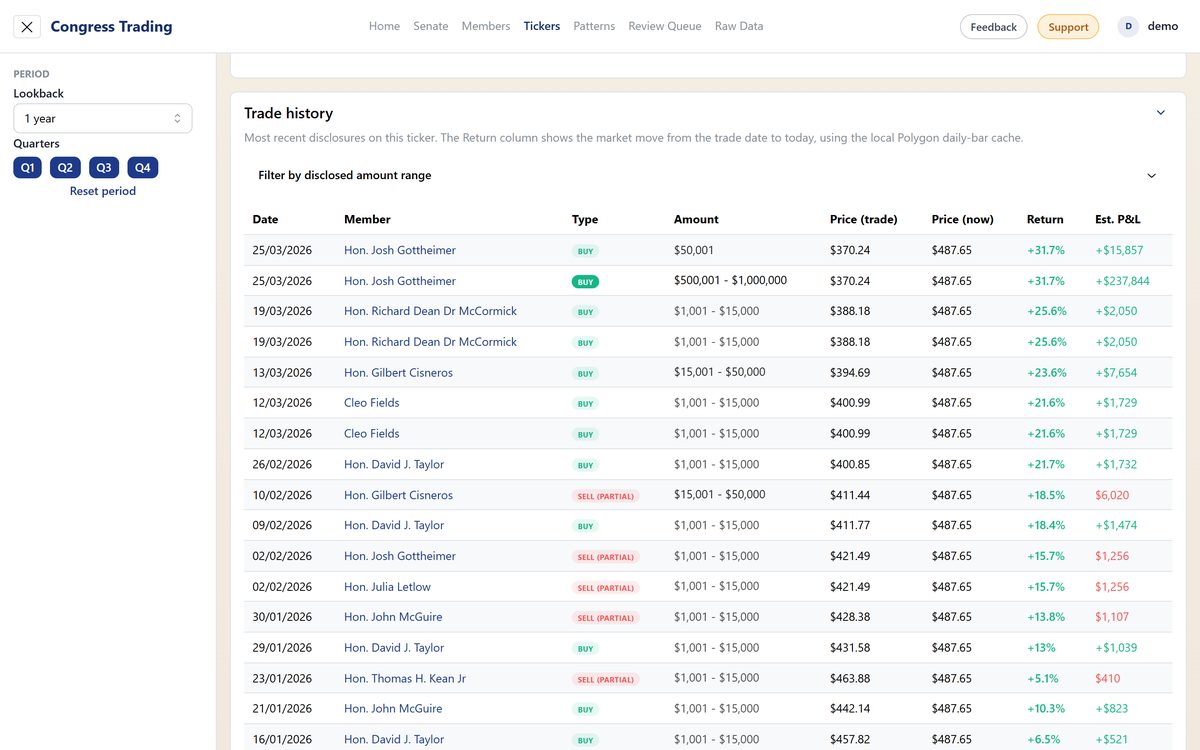Open Hon. Julia Letlow member link
1200x750 pixels.
[387, 586]
